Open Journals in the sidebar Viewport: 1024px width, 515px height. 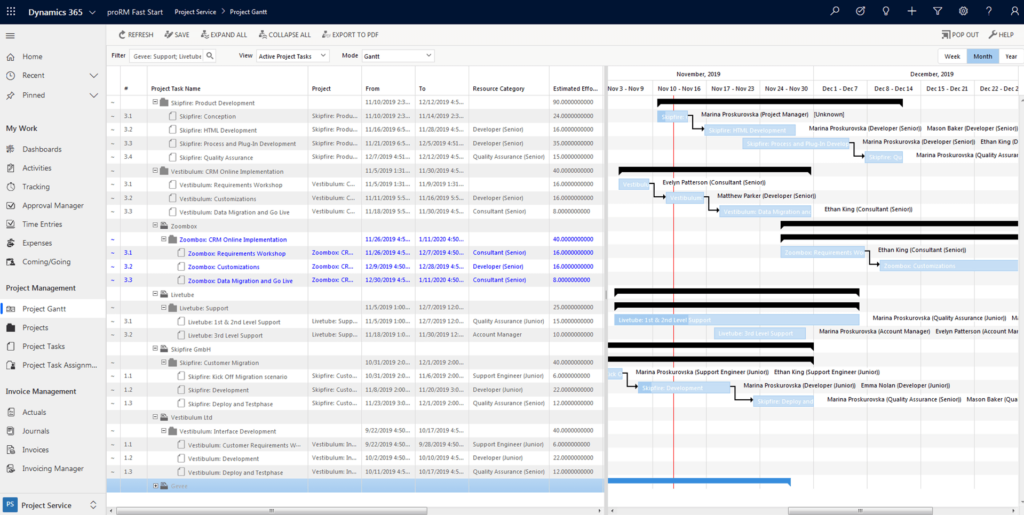click(36, 431)
